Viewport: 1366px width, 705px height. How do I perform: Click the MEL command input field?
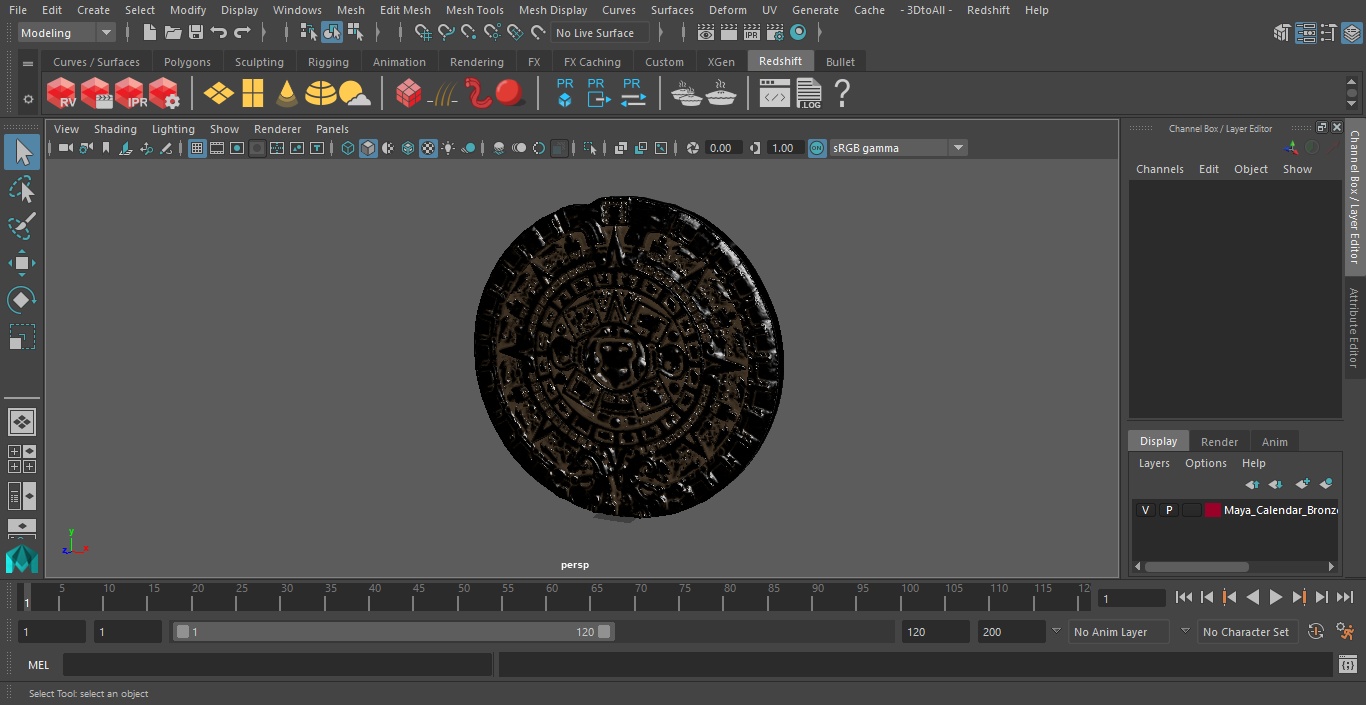click(277, 665)
